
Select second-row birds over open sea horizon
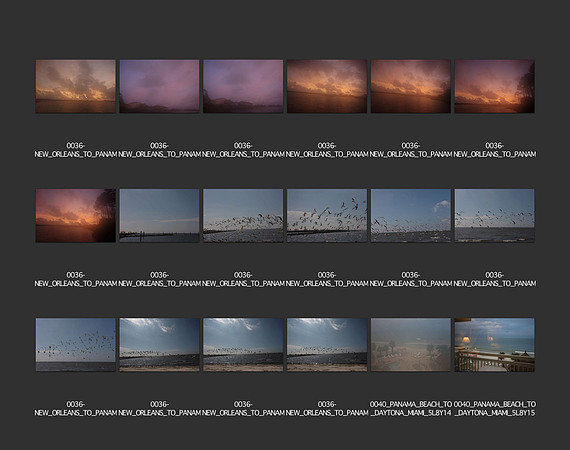(494, 216)
